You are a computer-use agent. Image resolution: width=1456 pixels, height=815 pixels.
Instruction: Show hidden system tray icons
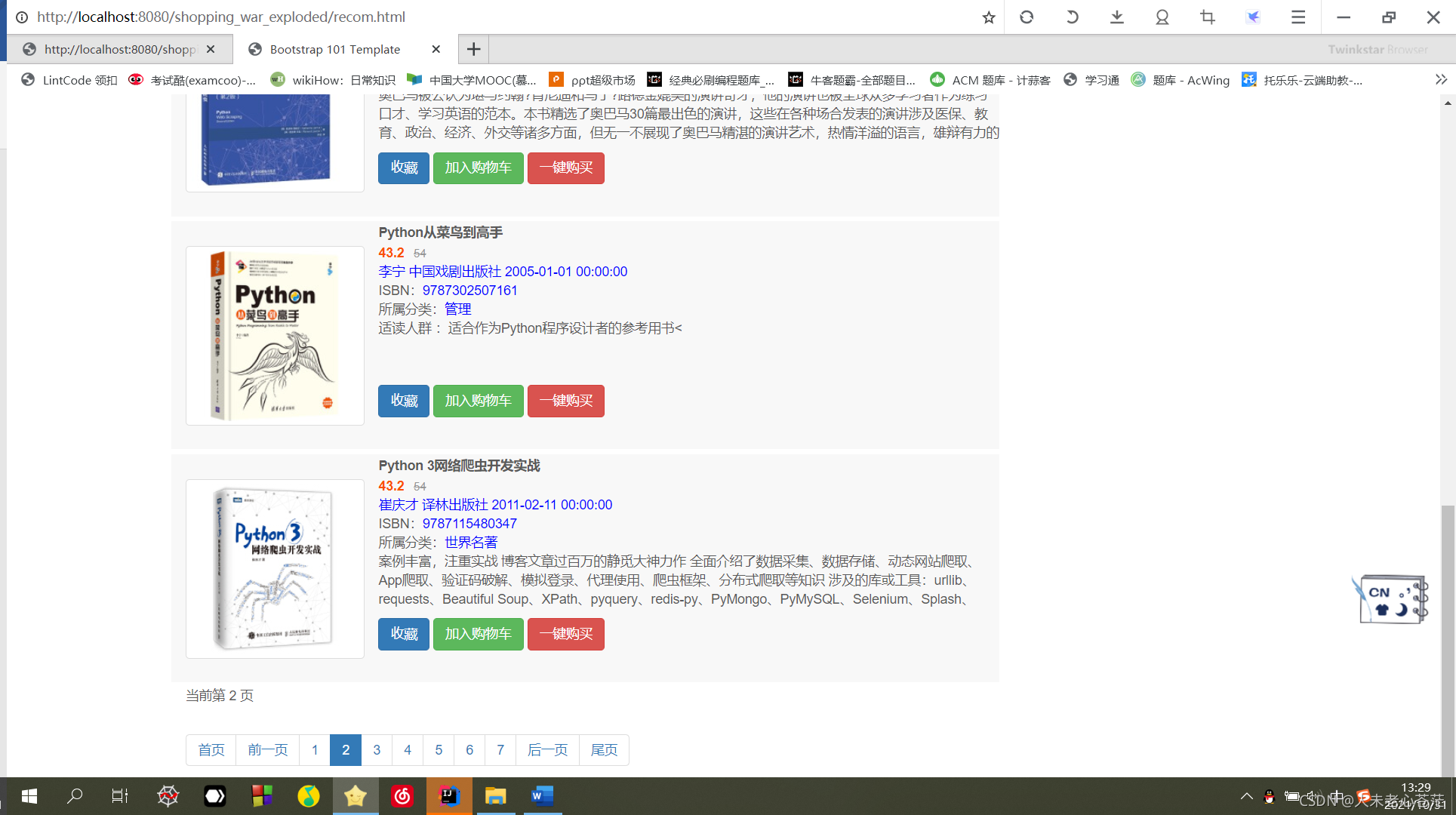tap(1246, 796)
